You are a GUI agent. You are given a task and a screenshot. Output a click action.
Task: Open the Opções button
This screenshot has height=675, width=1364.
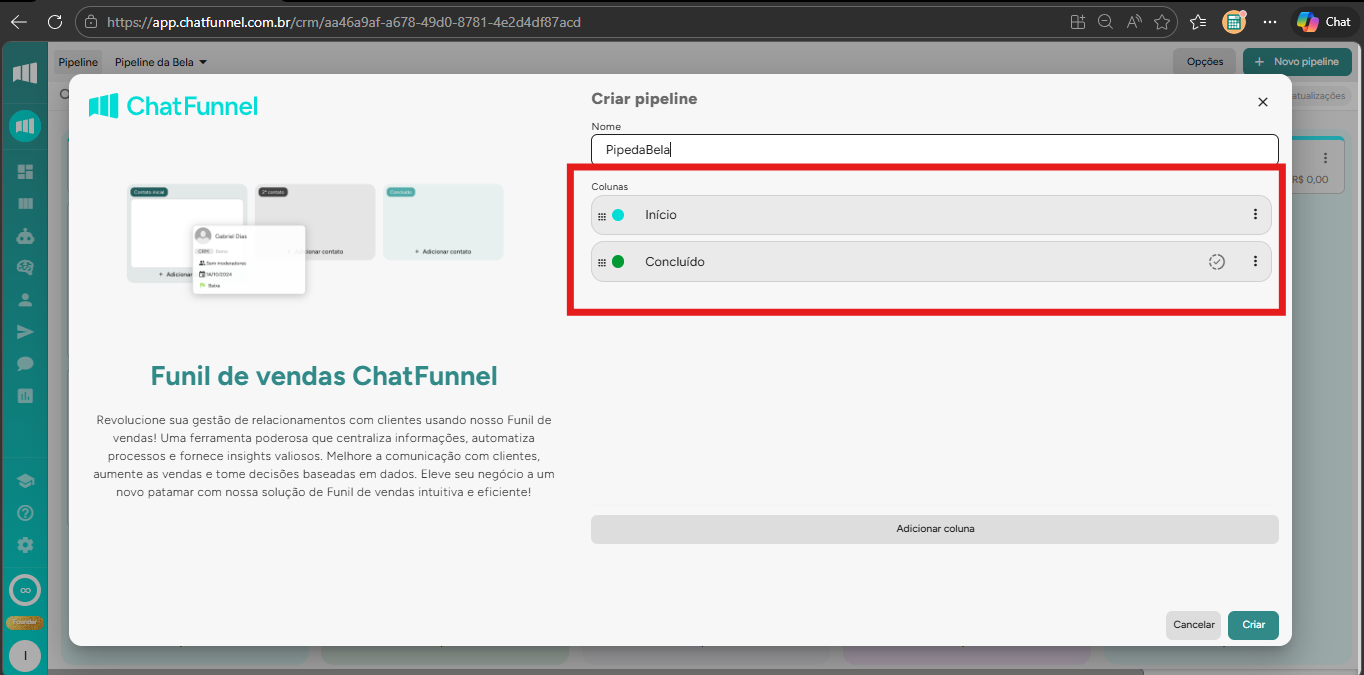1204,62
